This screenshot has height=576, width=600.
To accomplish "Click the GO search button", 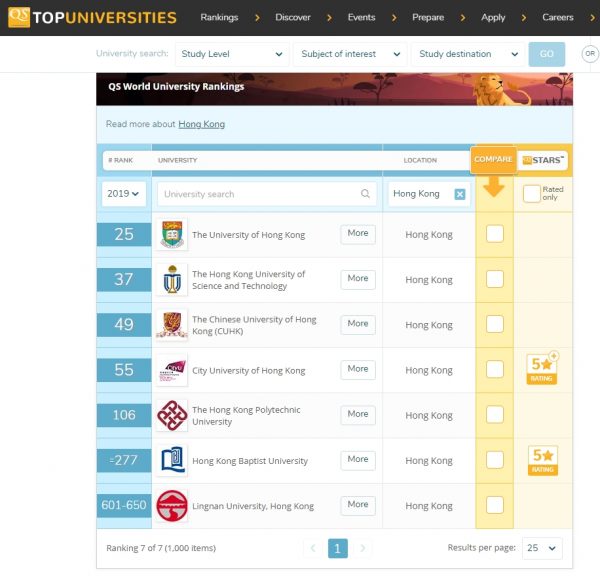I will point(546,54).
